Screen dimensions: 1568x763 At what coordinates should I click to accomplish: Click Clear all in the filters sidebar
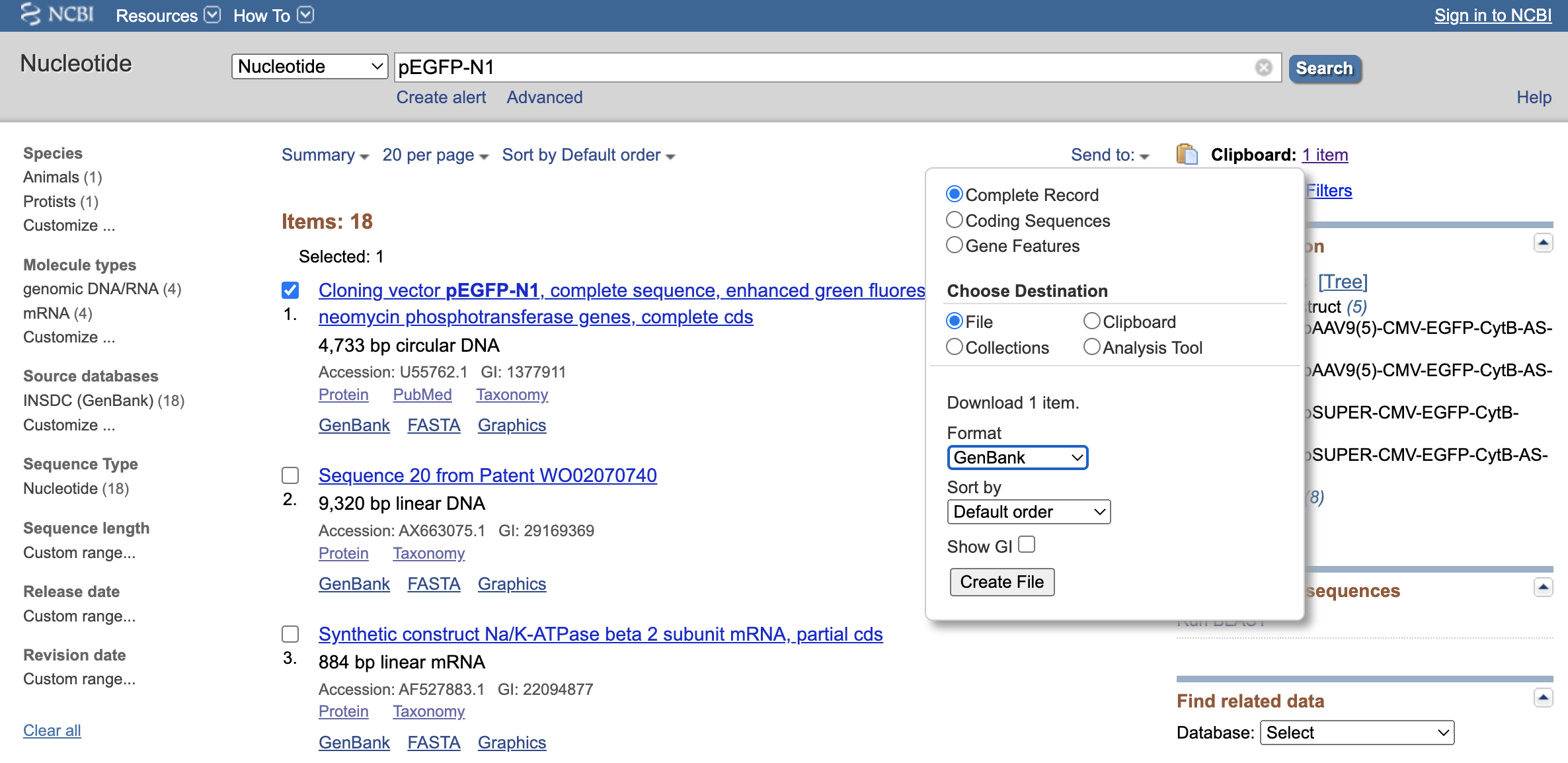[x=52, y=730]
